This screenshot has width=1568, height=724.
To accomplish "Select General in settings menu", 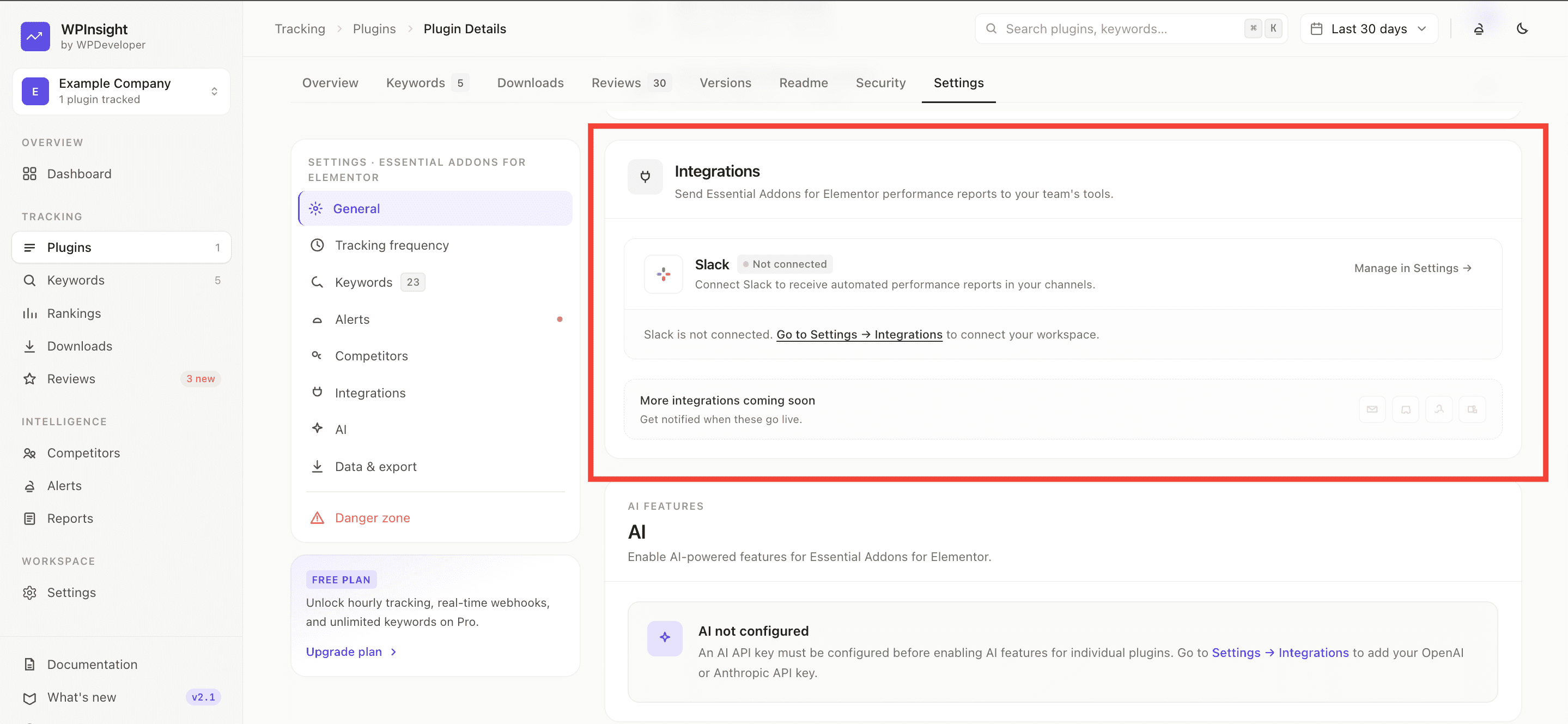I will tap(435, 208).
